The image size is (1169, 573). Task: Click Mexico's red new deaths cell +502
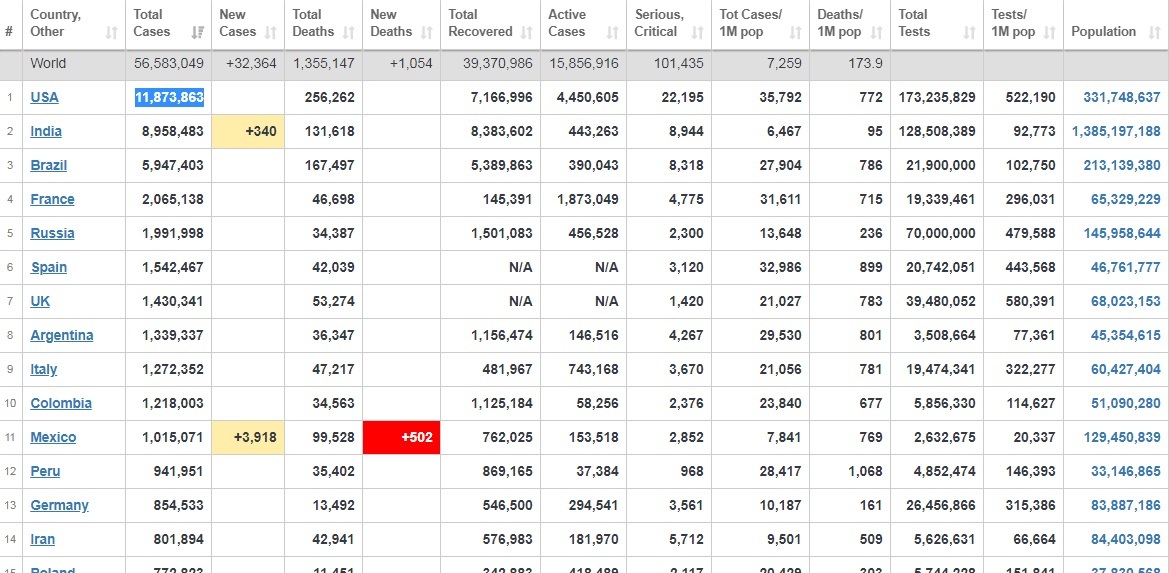coord(401,437)
